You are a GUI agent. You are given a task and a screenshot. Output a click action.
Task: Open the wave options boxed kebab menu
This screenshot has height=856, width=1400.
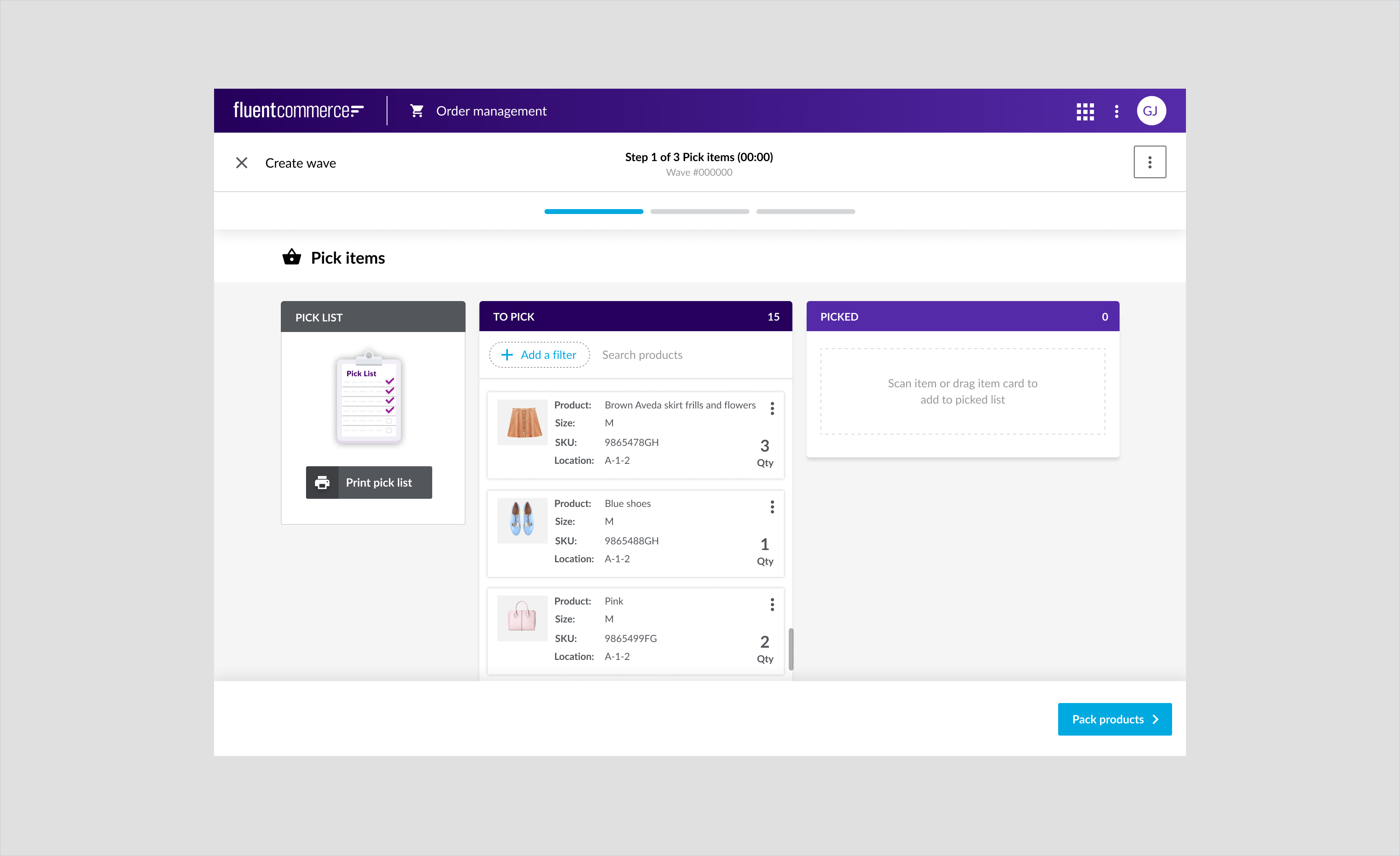(1149, 162)
